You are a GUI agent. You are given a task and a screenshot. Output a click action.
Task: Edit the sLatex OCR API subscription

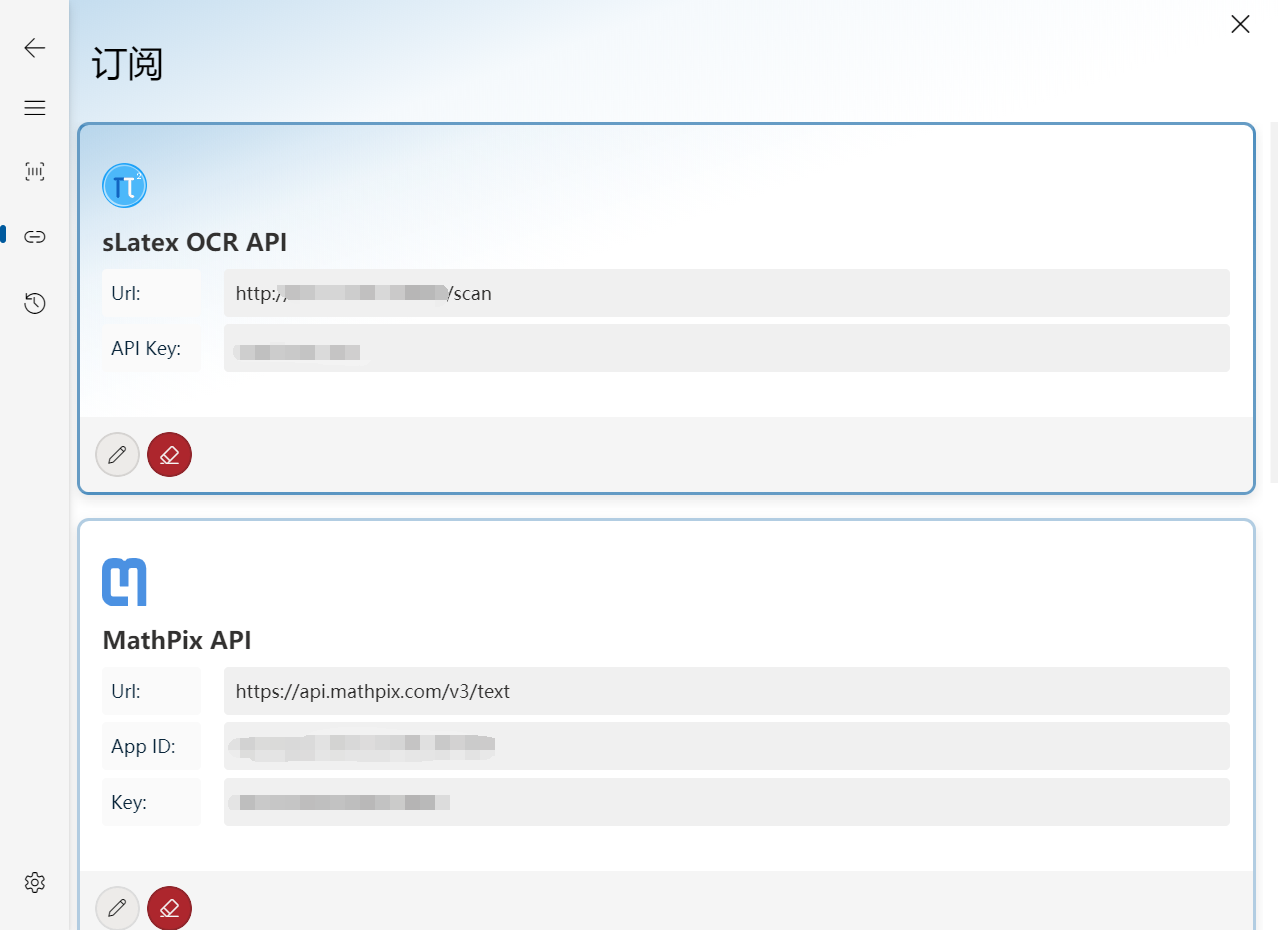117,455
